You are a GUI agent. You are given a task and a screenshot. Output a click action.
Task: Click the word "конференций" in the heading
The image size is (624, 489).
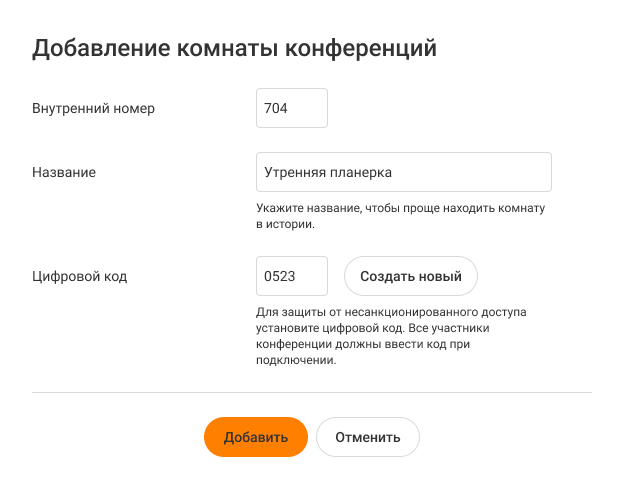click(362, 48)
